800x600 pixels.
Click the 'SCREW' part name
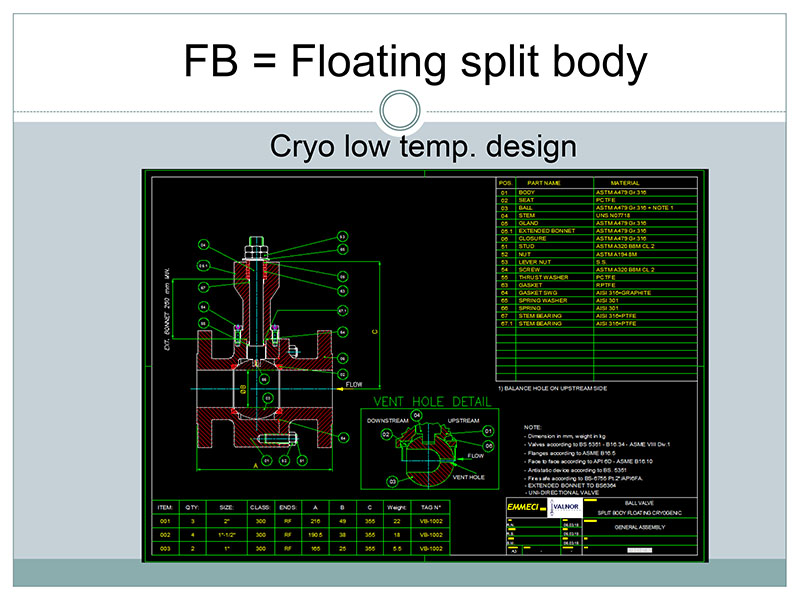[x=529, y=269]
